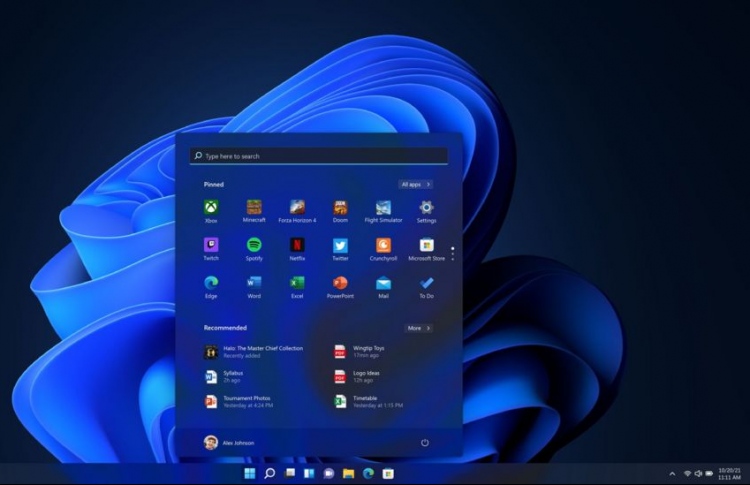The height and width of the screenshot is (485, 750).
Task: Open the pinned Settings app
Action: coord(426,208)
